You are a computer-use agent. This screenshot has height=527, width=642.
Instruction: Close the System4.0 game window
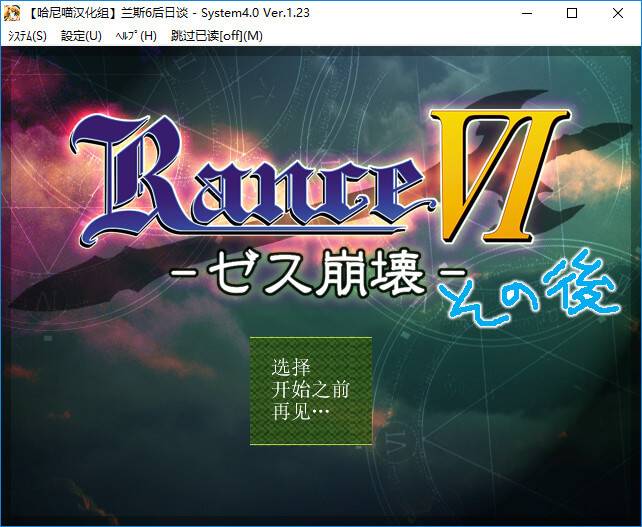(618, 14)
